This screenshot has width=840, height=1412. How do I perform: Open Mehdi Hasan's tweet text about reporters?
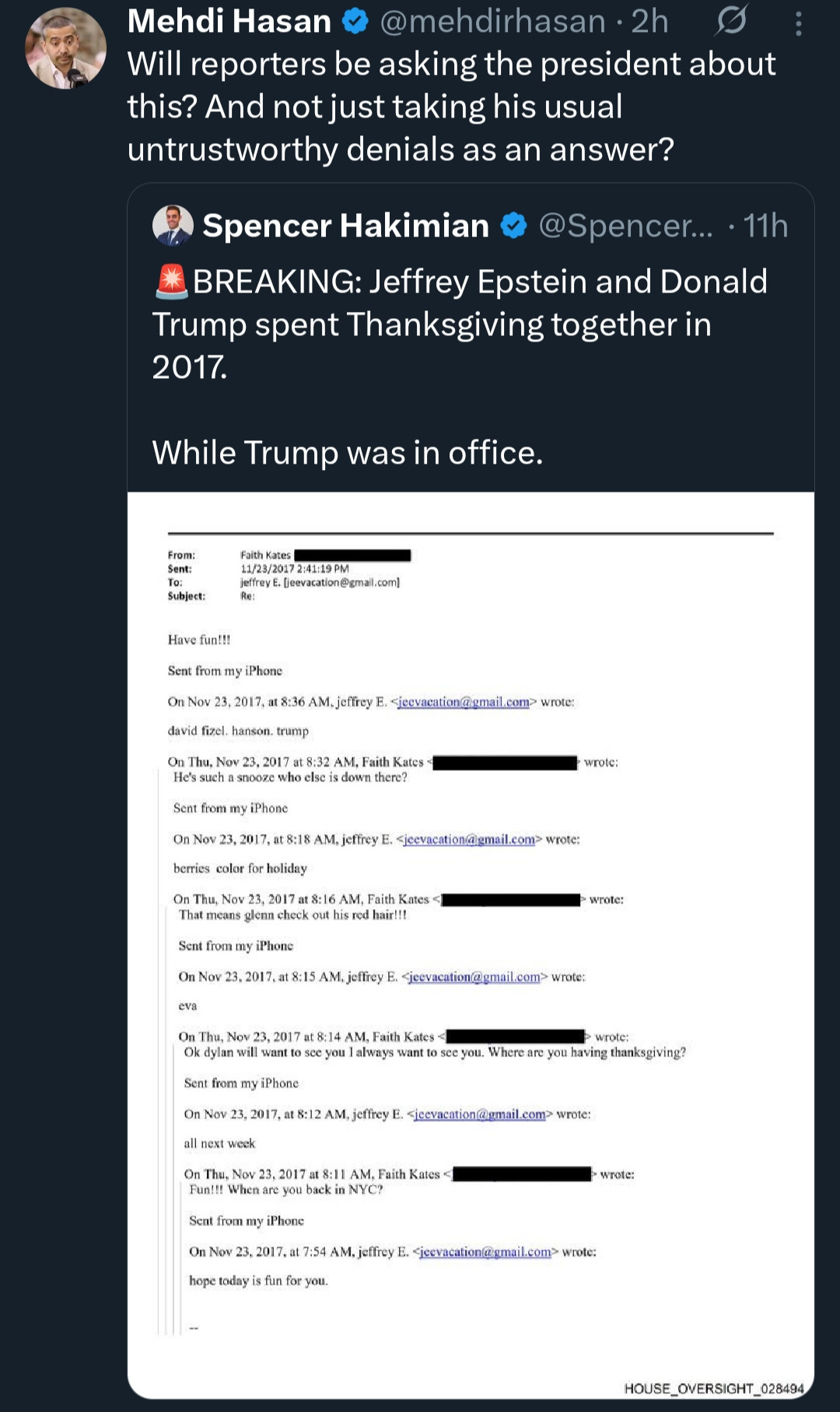(x=451, y=107)
